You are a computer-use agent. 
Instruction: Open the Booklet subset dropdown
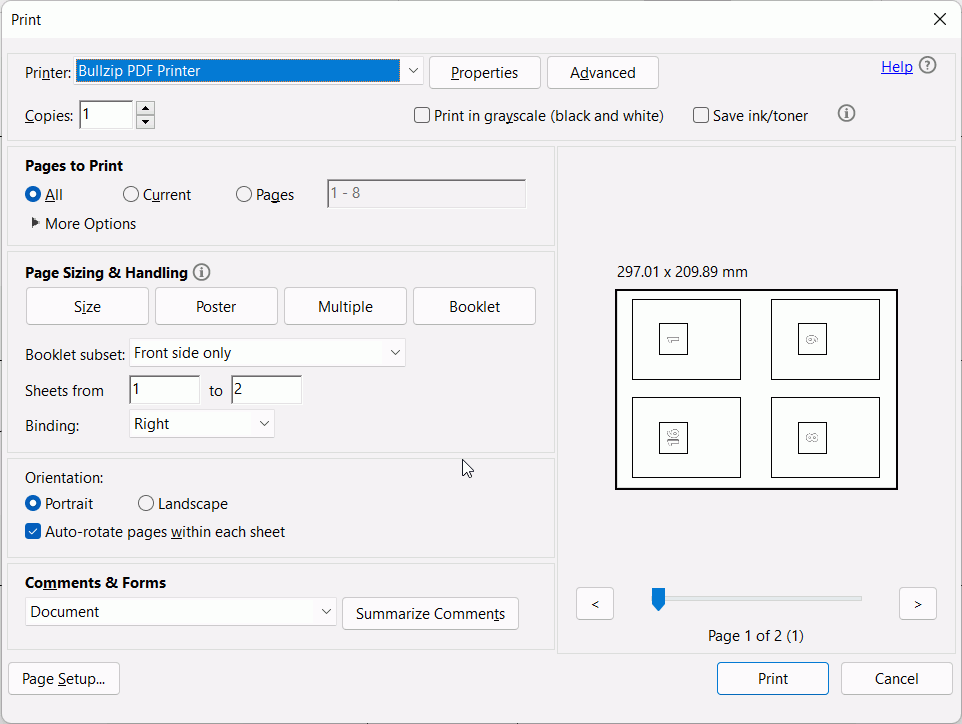tap(267, 353)
